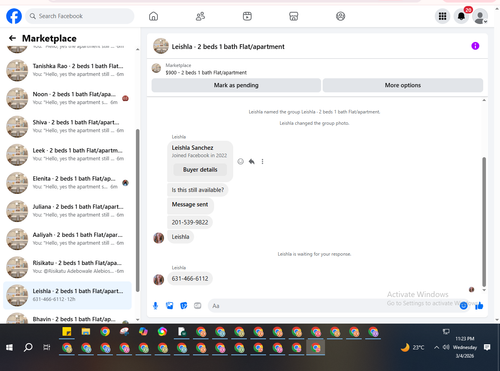Open the volume control in tray

pos(446,347)
